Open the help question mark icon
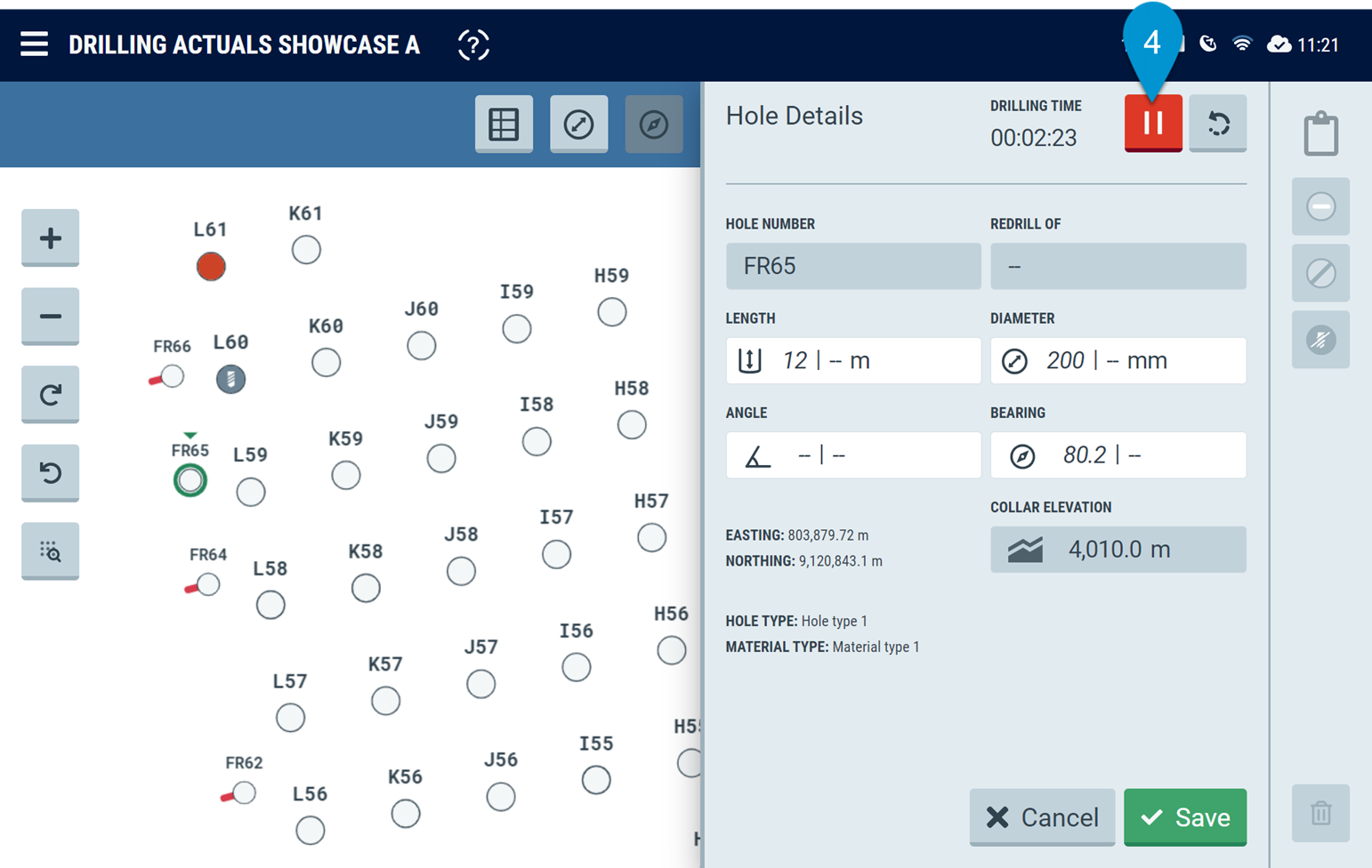1372x868 pixels. click(473, 44)
